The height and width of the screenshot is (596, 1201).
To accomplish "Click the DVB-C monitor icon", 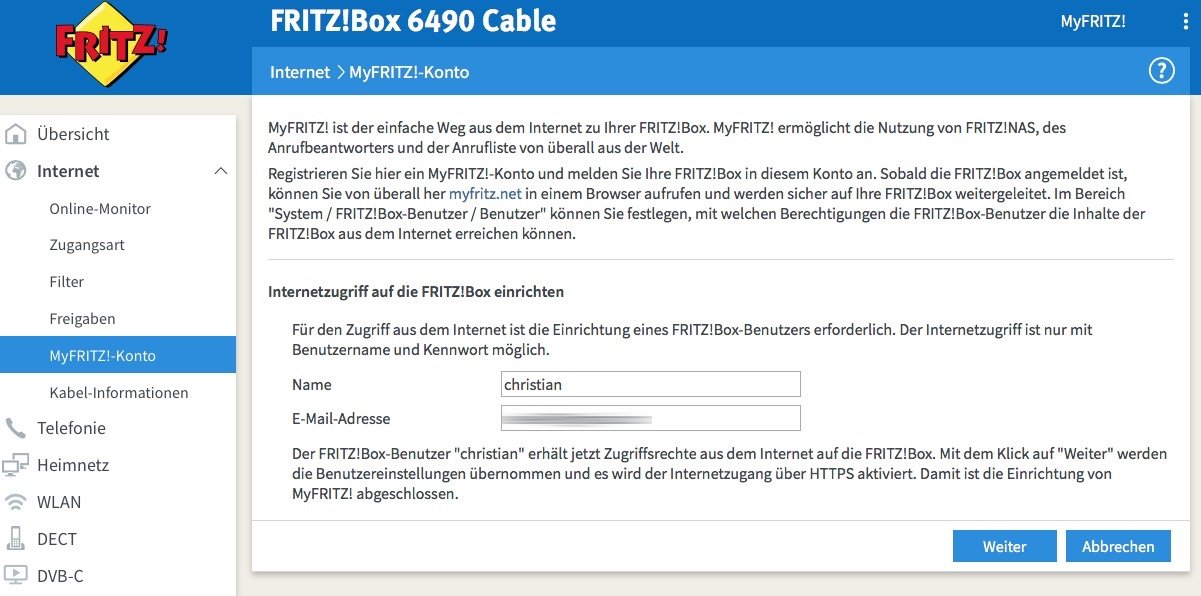I will pos(15,576).
